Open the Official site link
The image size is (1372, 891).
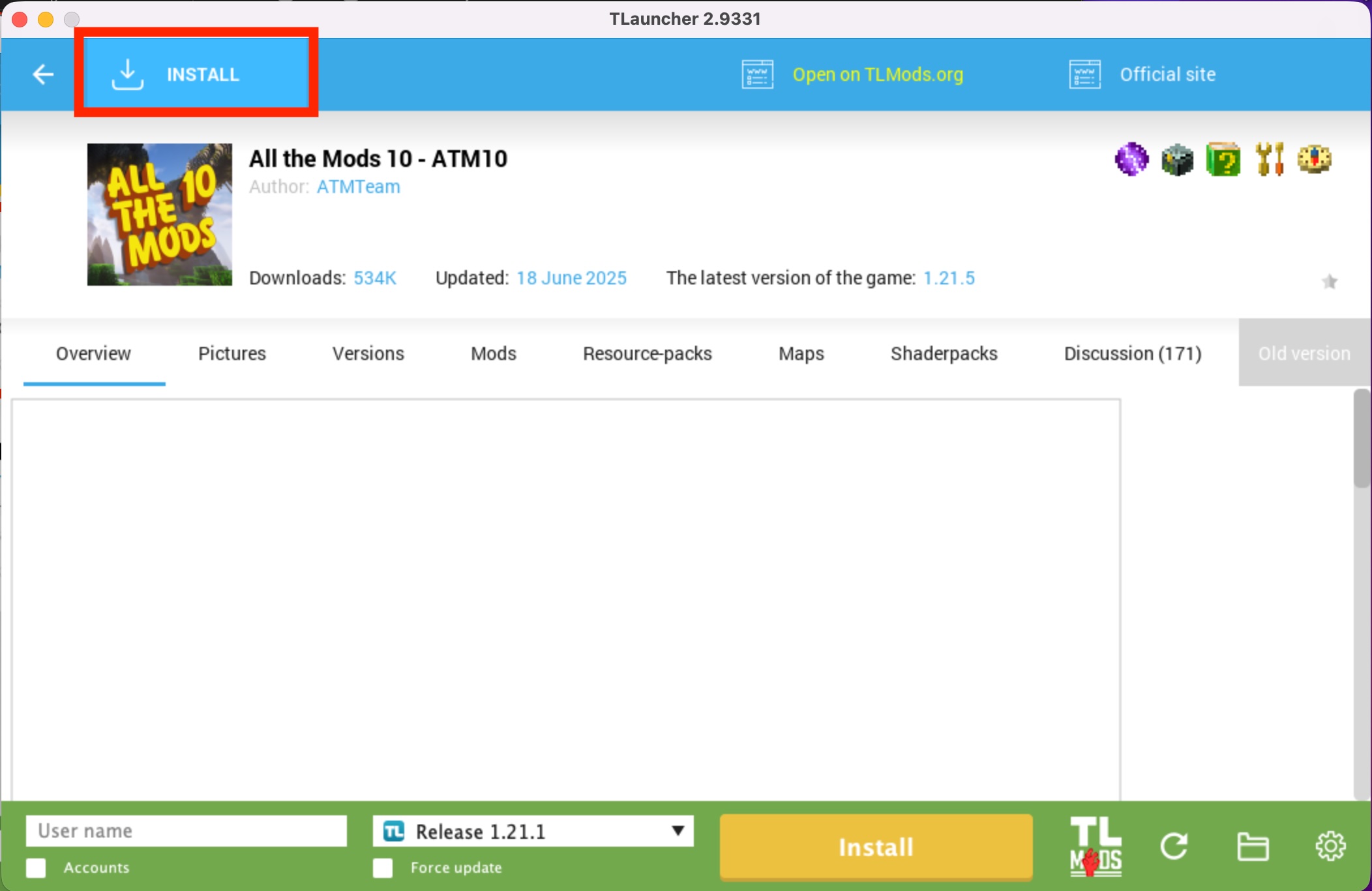click(x=1167, y=74)
